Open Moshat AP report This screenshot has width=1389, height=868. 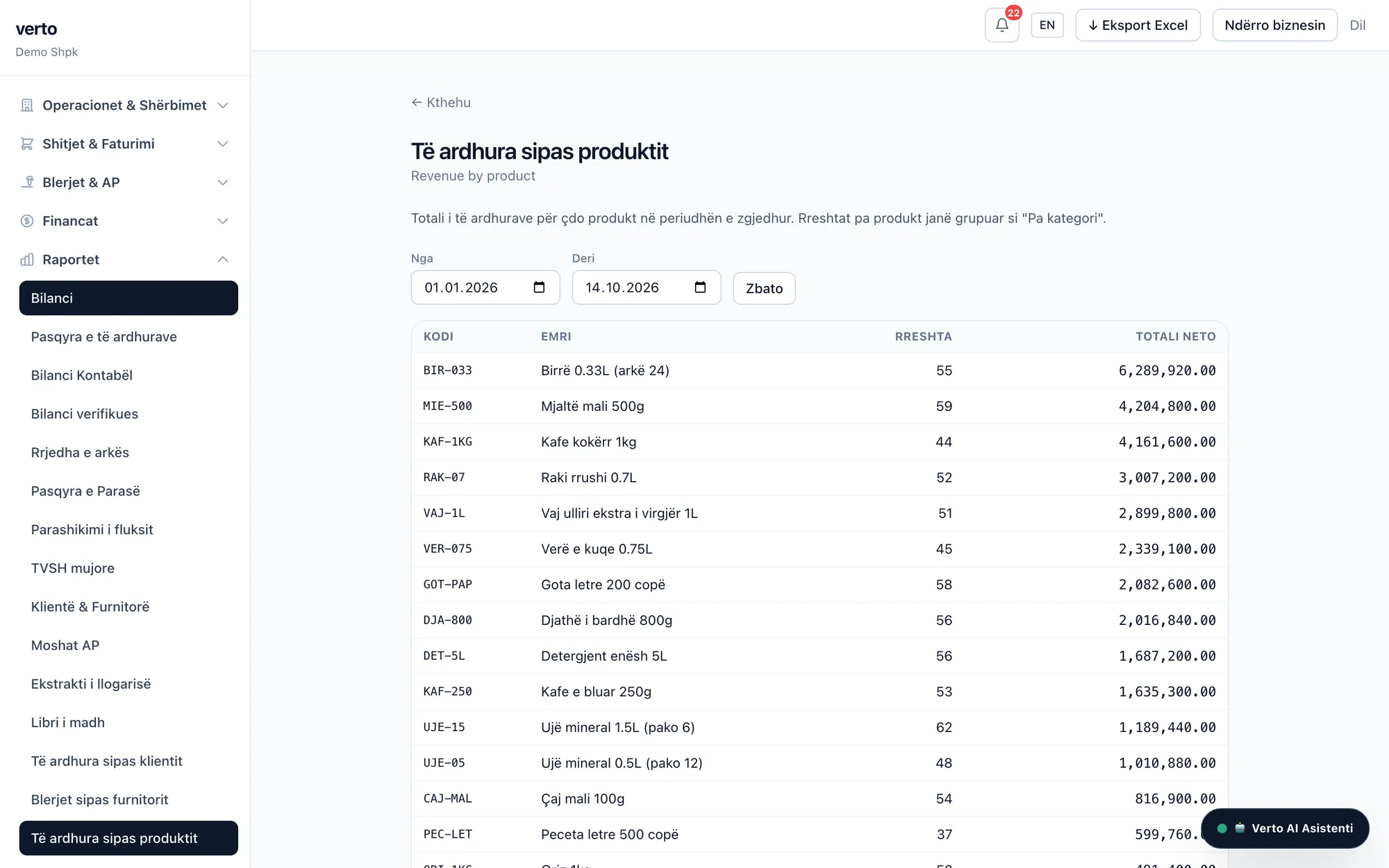[x=128, y=645]
